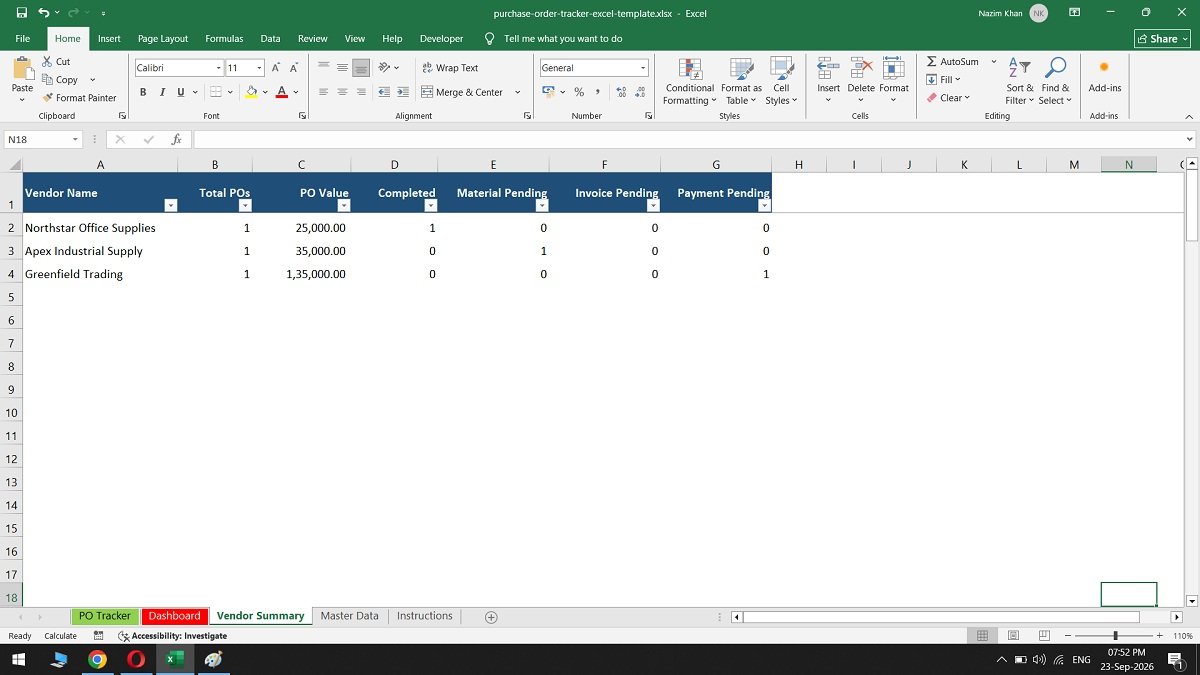The width and height of the screenshot is (1200, 675).
Task: Click the Cut scissors icon
Action: pyautogui.click(x=48, y=62)
